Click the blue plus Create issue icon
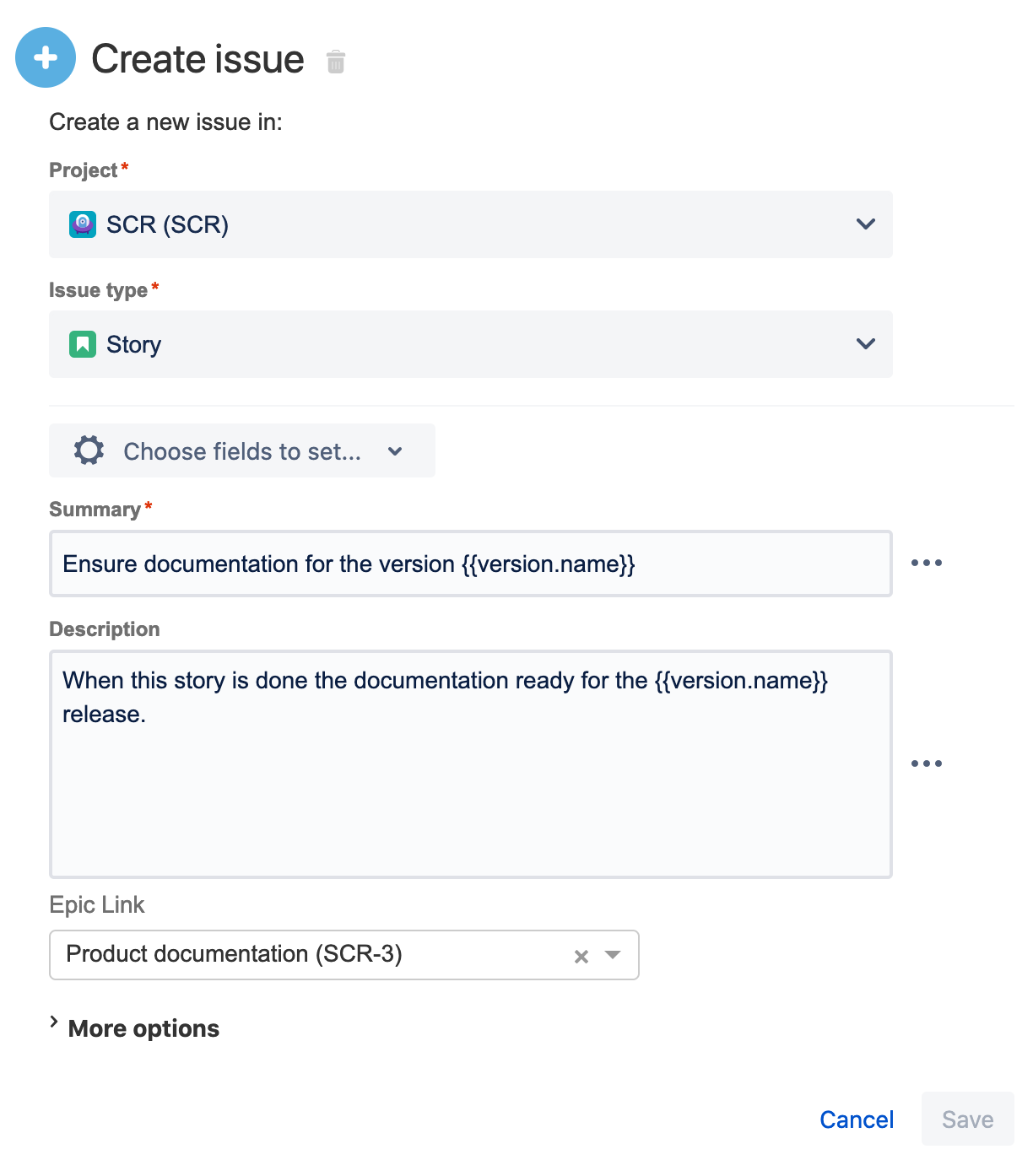This screenshot has height=1176, width=1033. [x=46, y=57]
